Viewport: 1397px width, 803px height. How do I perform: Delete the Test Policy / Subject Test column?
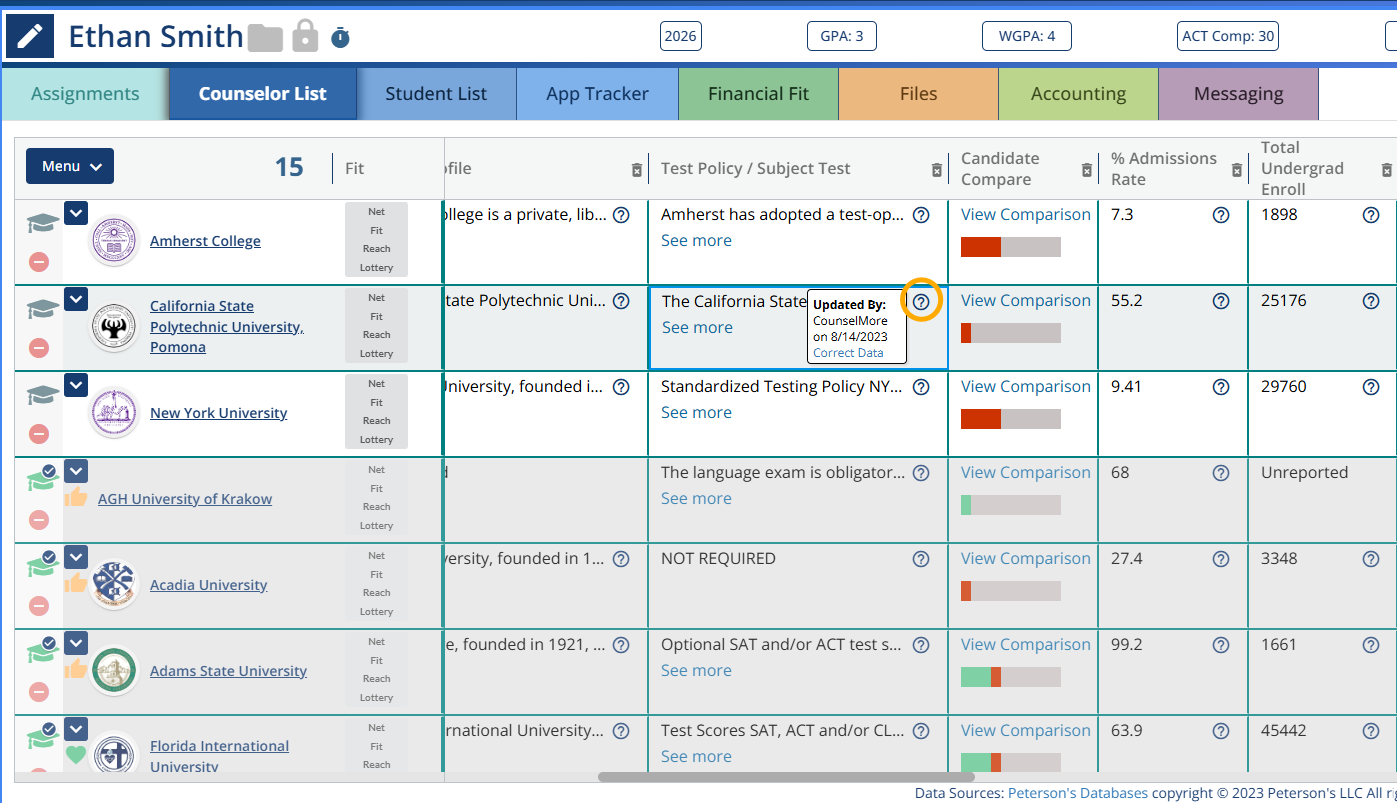(x=937, y=170)
